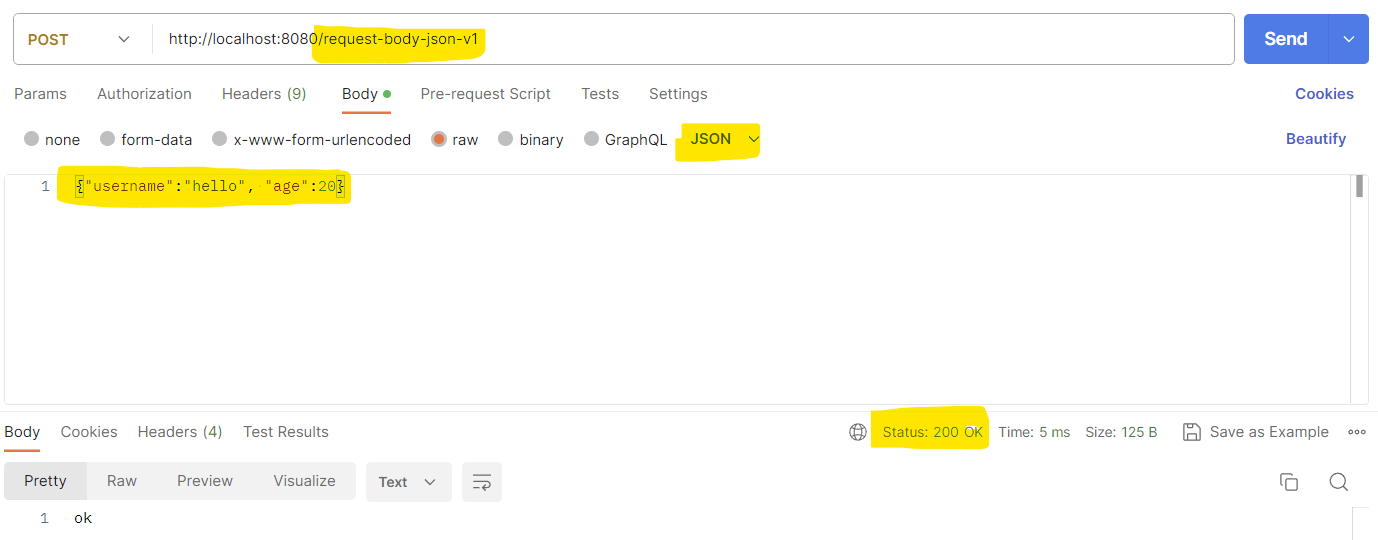Open the response Headers (4) tab
The image size is (1378, 540).
click(180, 432)
